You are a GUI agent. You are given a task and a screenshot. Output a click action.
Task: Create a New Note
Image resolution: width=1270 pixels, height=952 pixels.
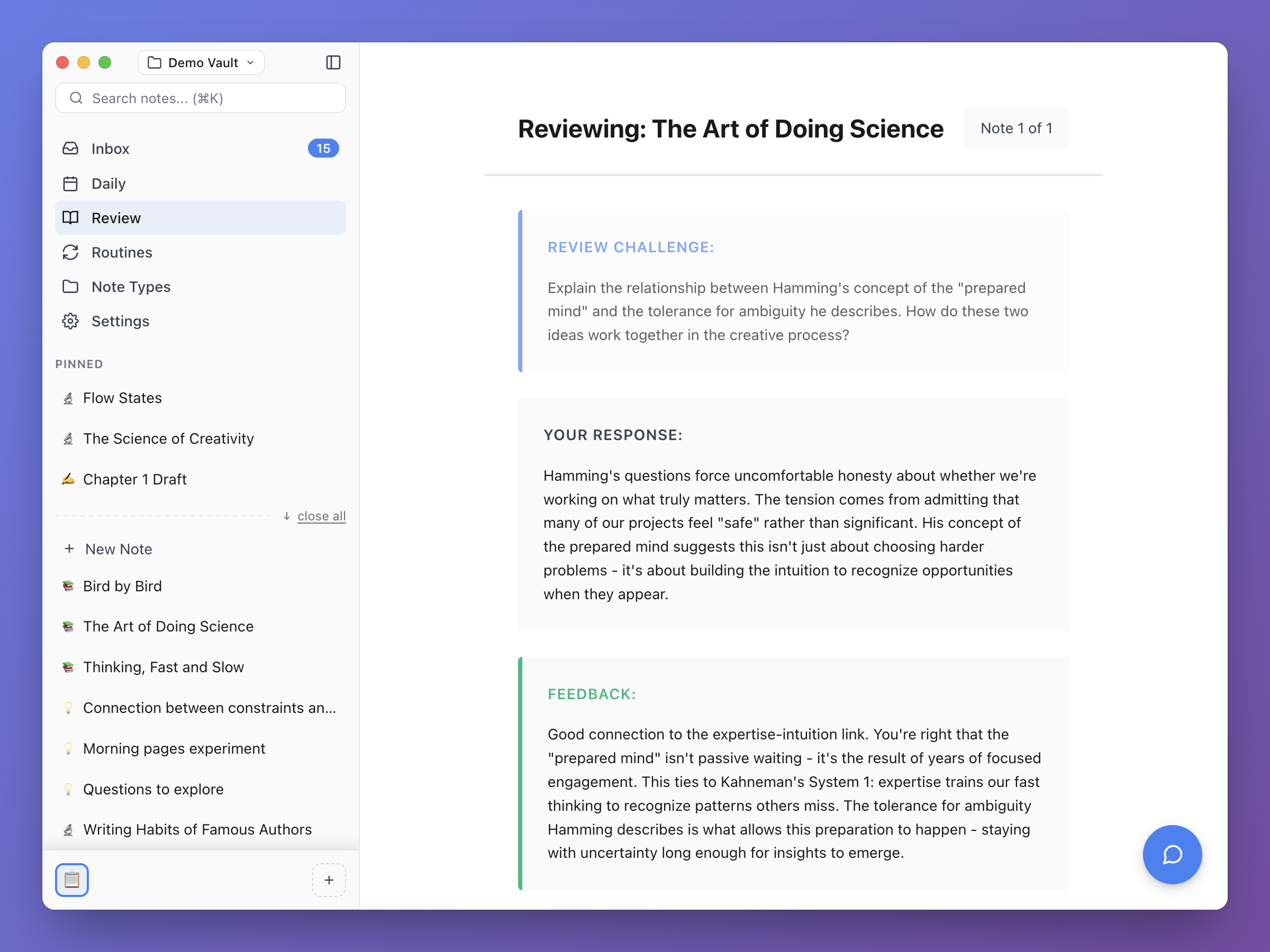click(119, 548)
